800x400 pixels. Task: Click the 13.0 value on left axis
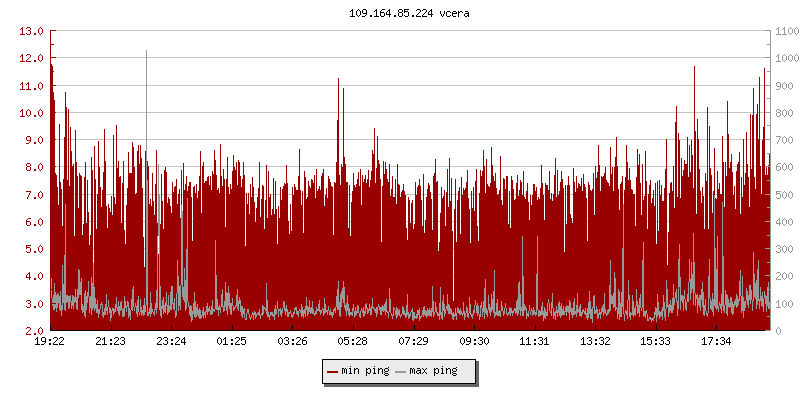click(32, 31)
